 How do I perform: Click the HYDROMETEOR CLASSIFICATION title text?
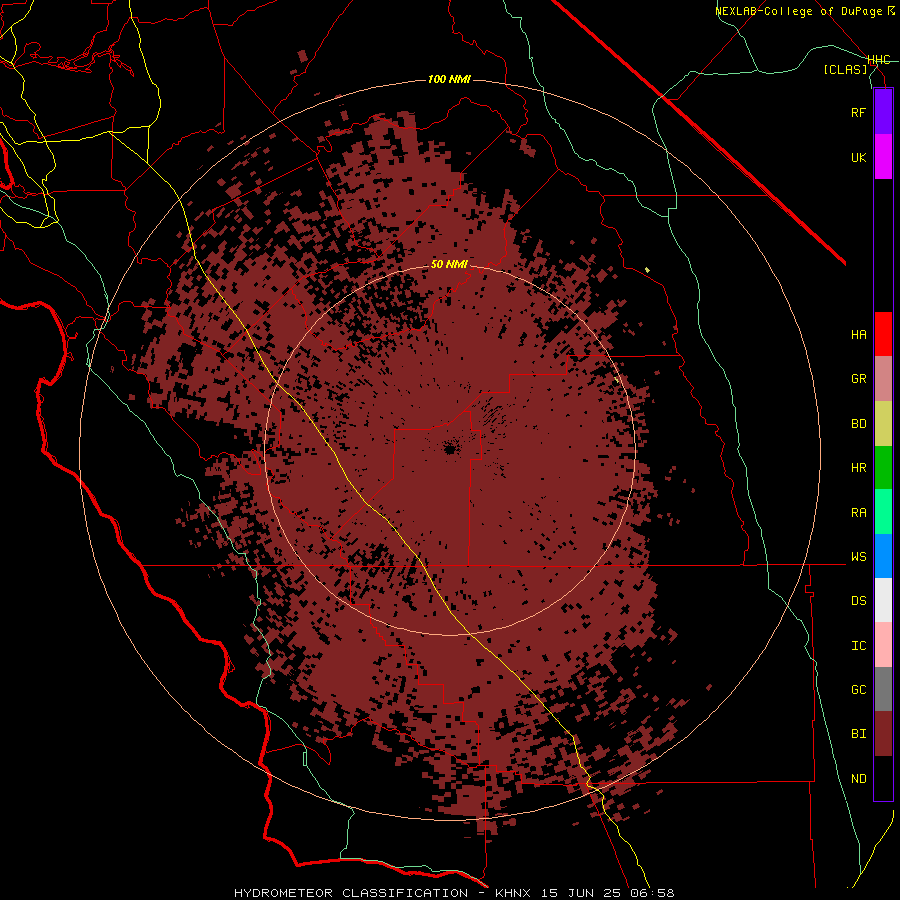click(351, 893)
